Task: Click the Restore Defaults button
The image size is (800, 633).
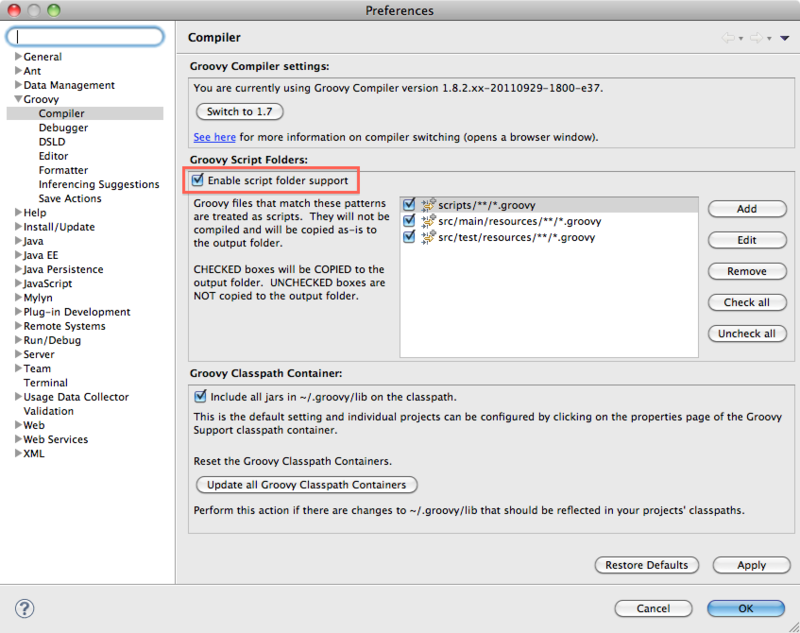Action: 646,565
